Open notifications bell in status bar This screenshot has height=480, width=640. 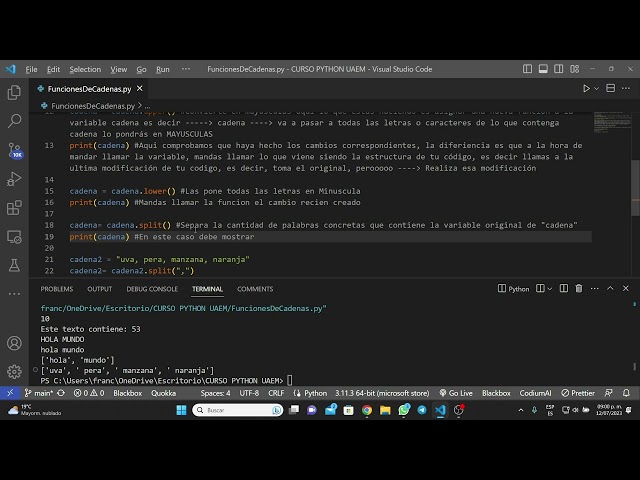[x=626, y=393]
